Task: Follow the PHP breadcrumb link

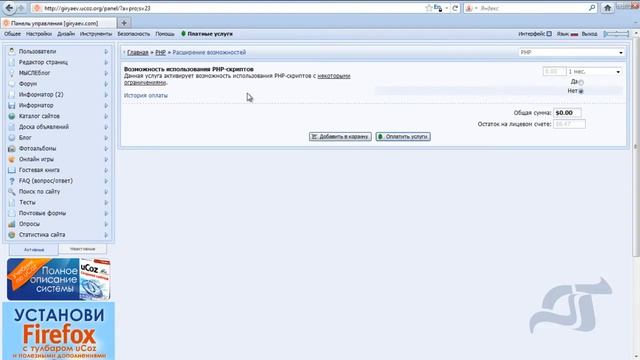Action: coord(160,52)
